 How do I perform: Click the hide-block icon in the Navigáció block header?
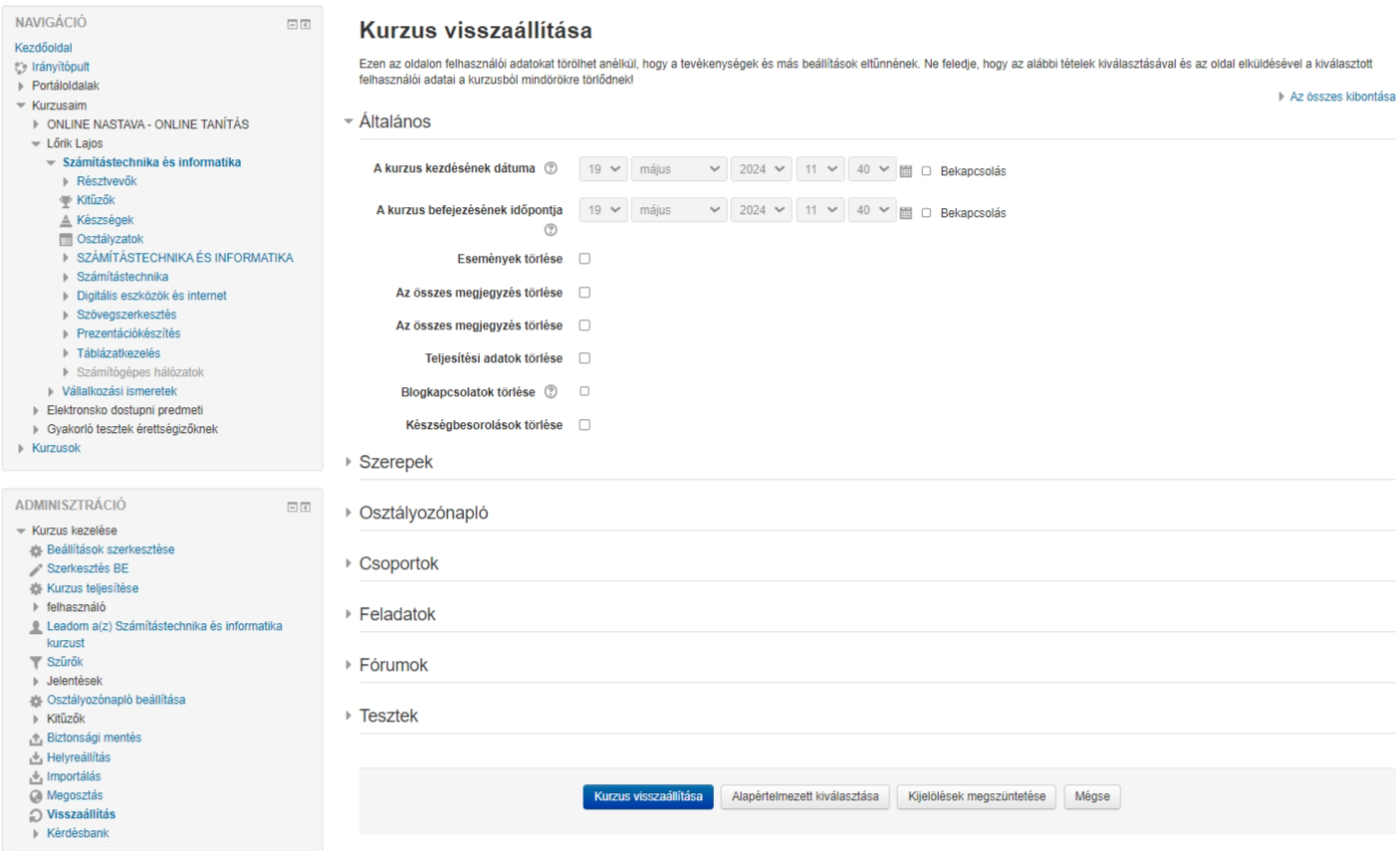click(292, 24)
